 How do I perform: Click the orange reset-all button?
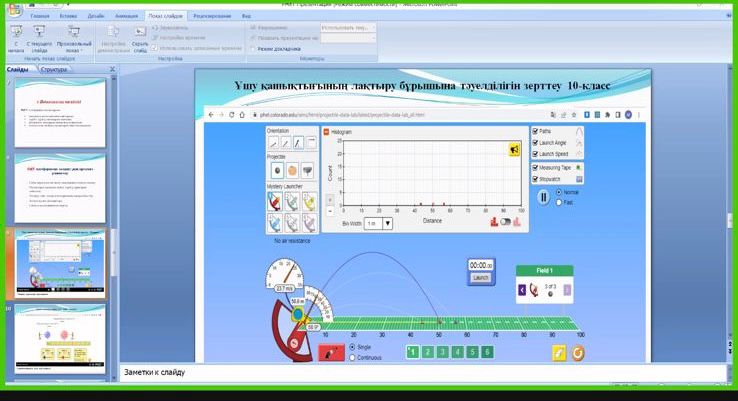(578, 352)
